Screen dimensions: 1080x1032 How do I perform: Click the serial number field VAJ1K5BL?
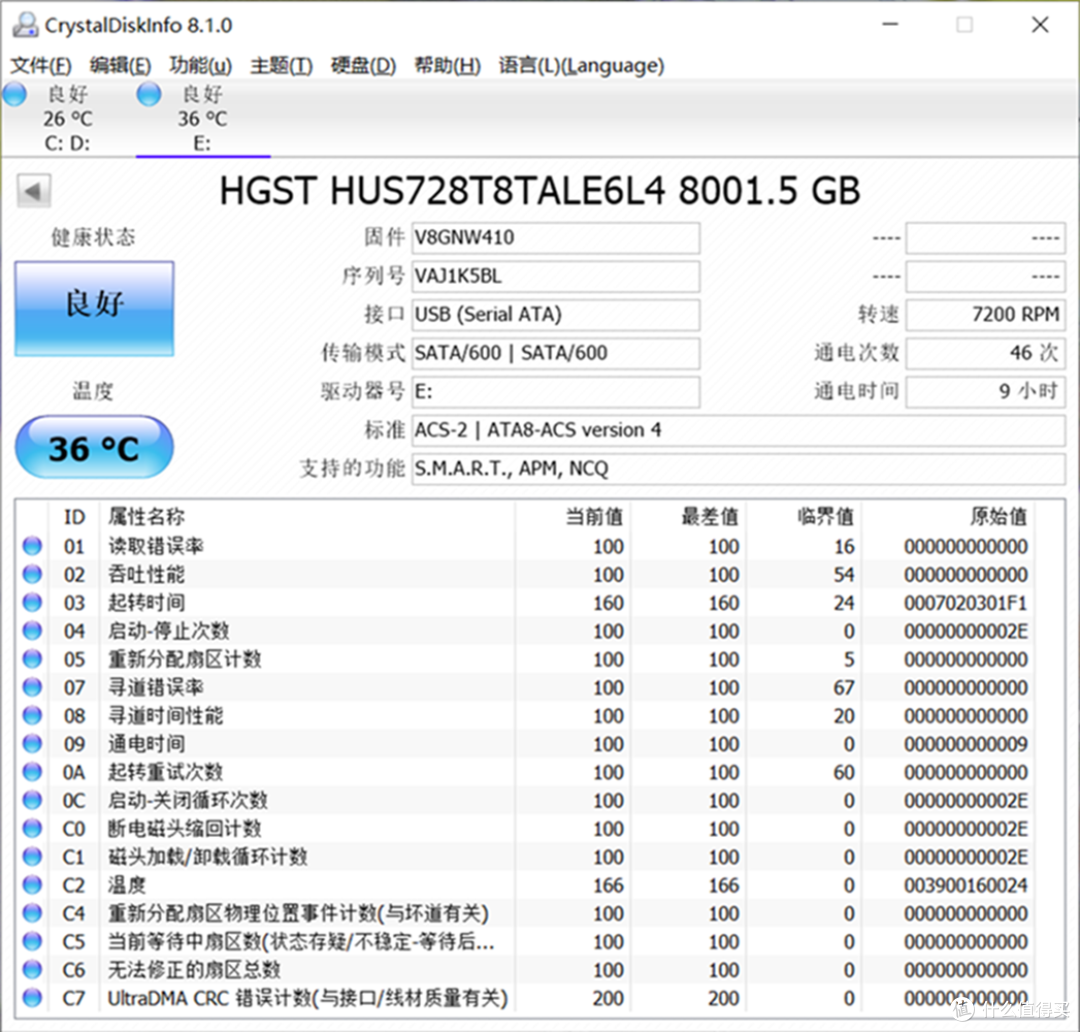coord(556,276)
